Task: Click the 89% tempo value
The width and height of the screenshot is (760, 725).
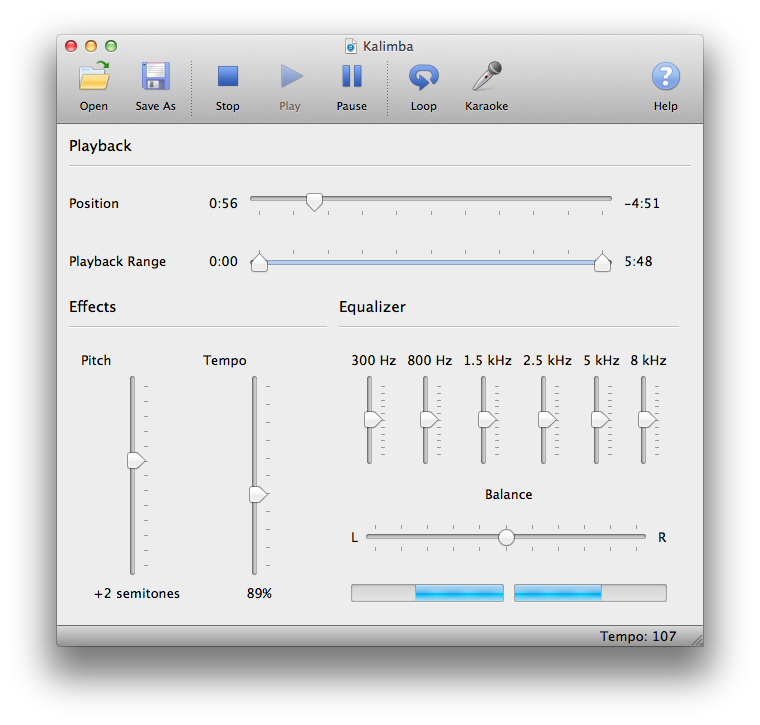Action: 259,594
